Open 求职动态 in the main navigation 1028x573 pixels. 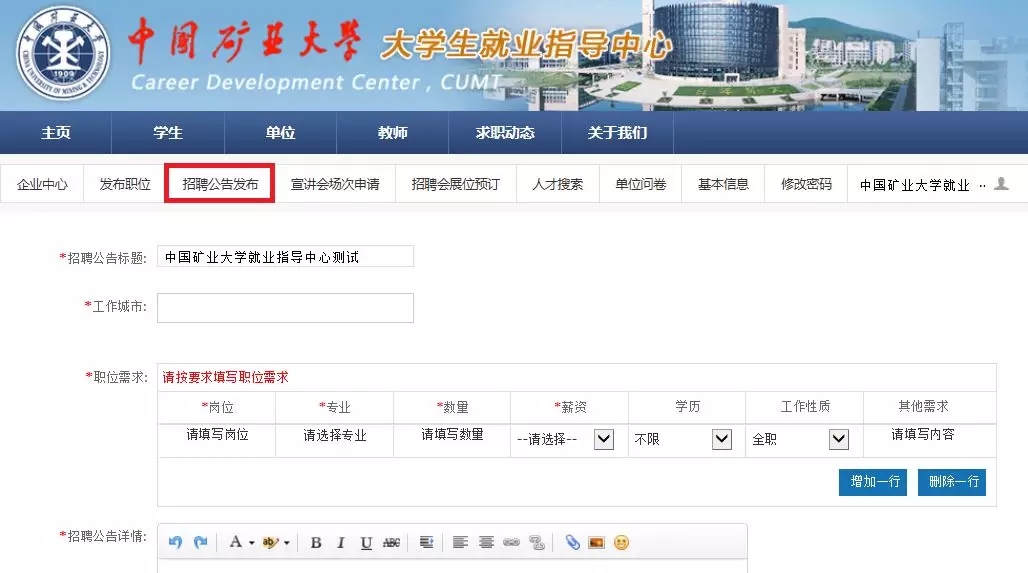505,133
